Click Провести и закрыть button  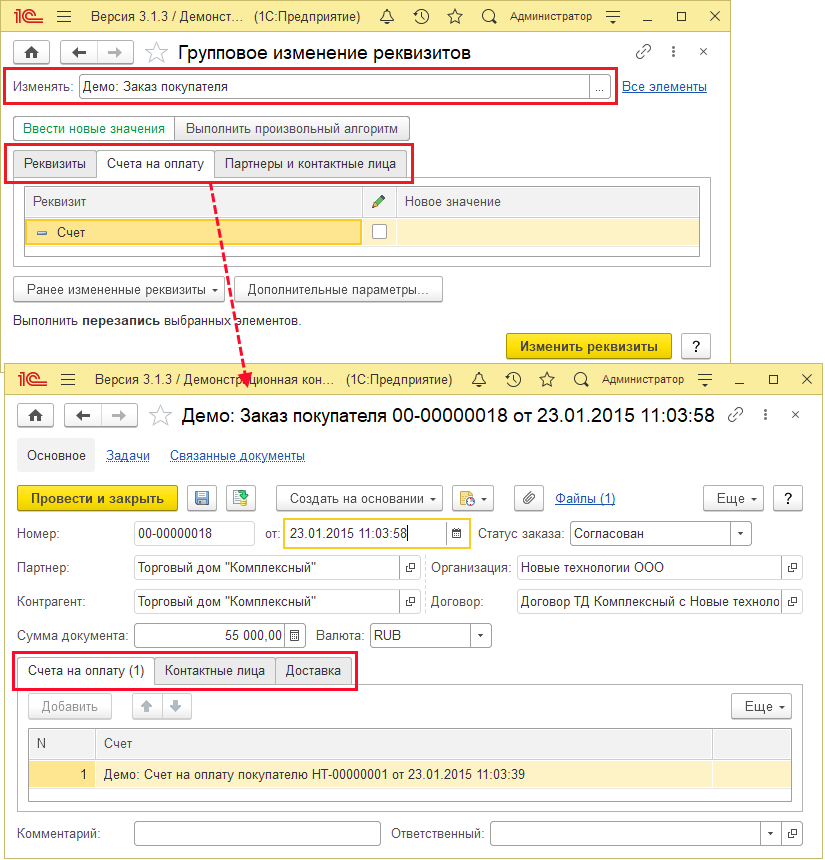(98, 498)
